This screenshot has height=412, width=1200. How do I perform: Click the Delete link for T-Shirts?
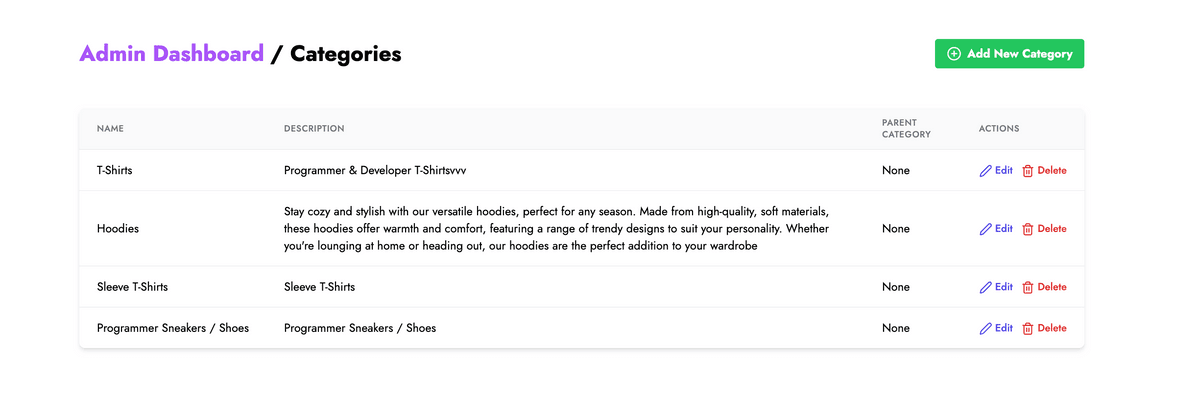pyautogui.click(x=1051, y=170)
